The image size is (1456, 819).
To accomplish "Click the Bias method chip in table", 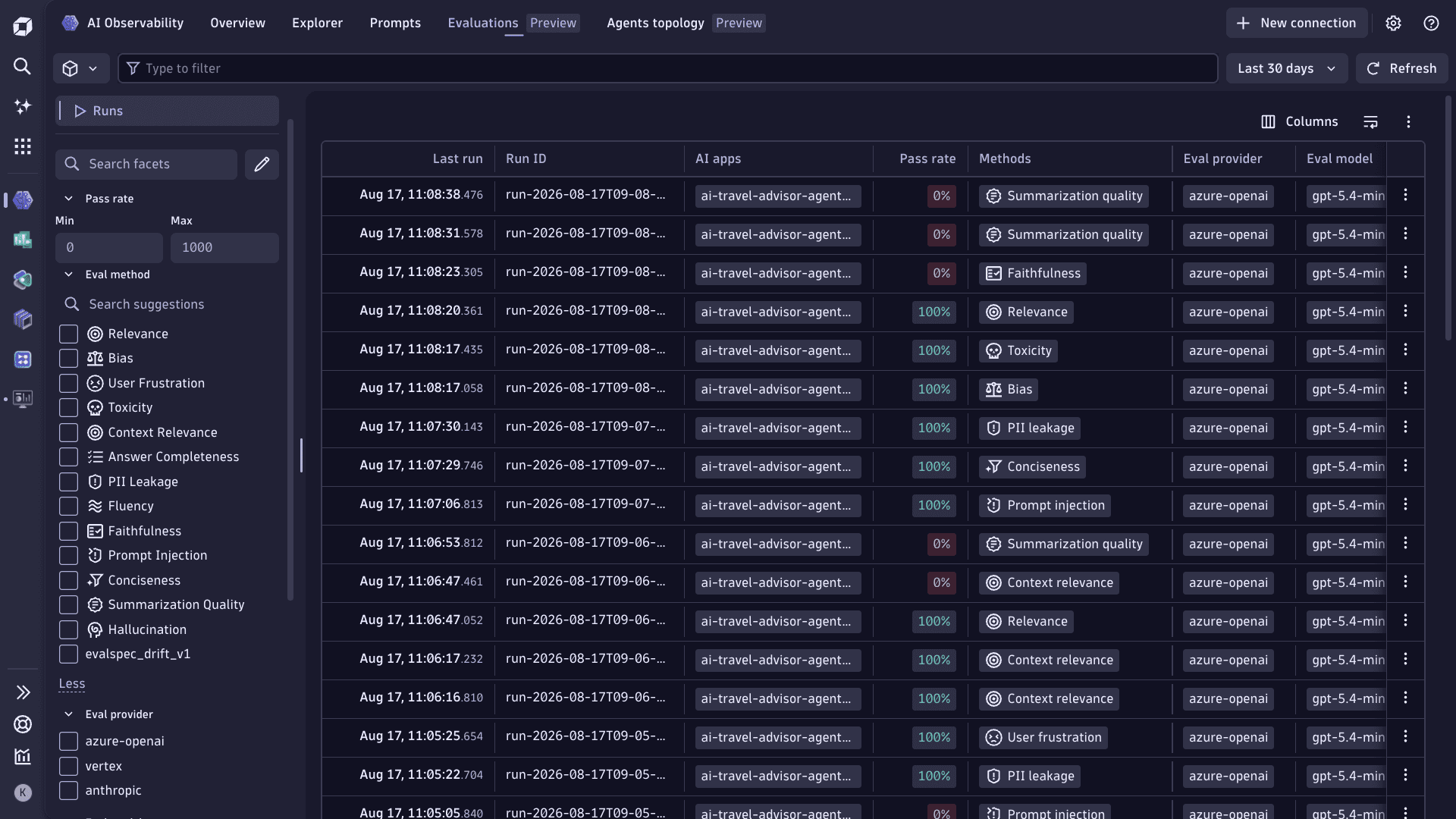I will tap(1009, 389).
